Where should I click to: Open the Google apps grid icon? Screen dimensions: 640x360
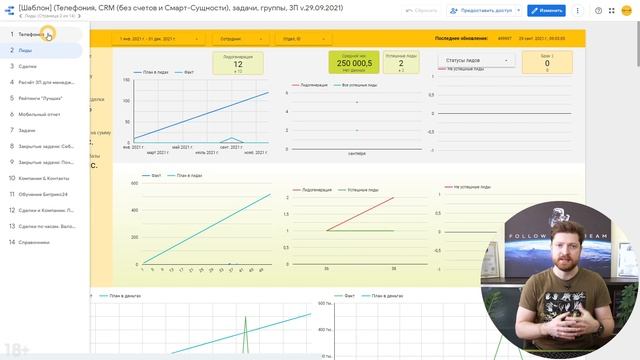pos(611,11)
